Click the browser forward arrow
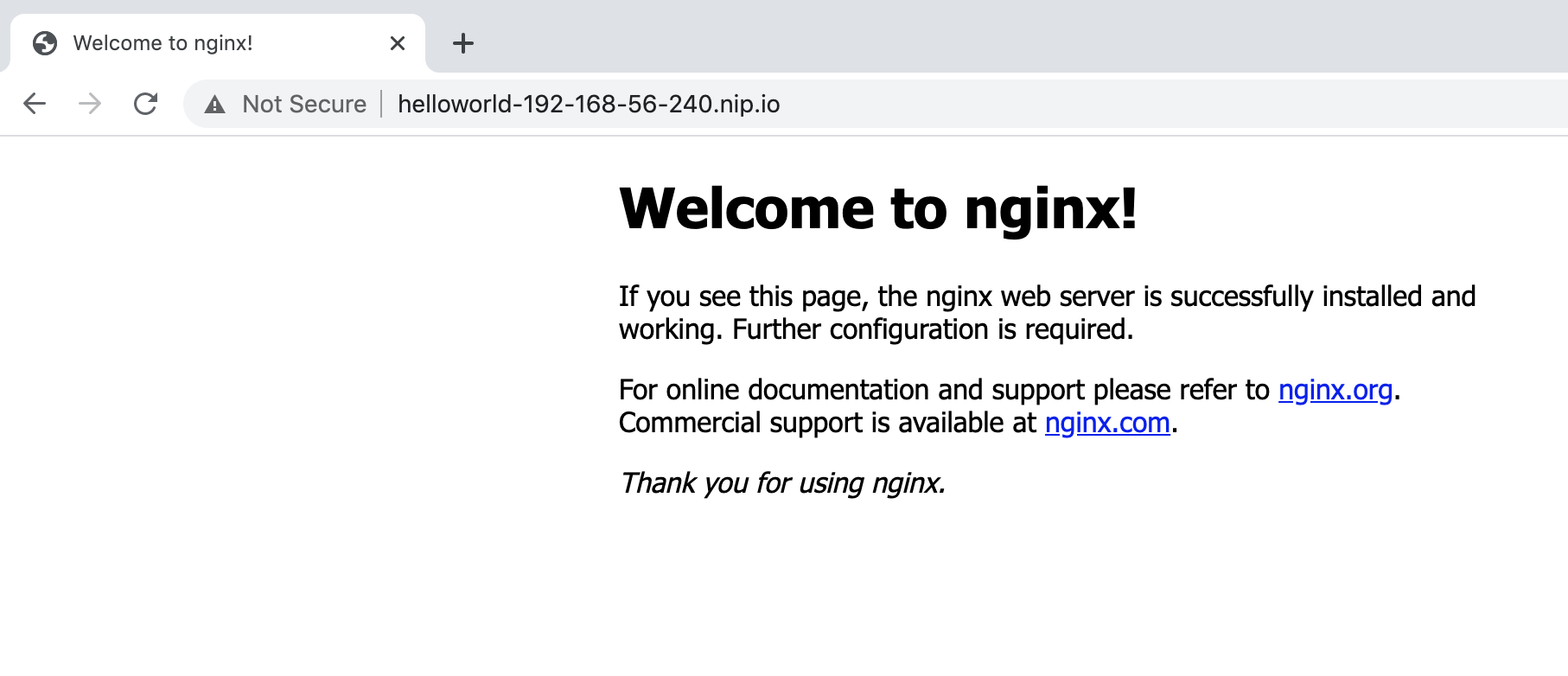The height and width of the screenshot is (676, 1568). point(90,104)
